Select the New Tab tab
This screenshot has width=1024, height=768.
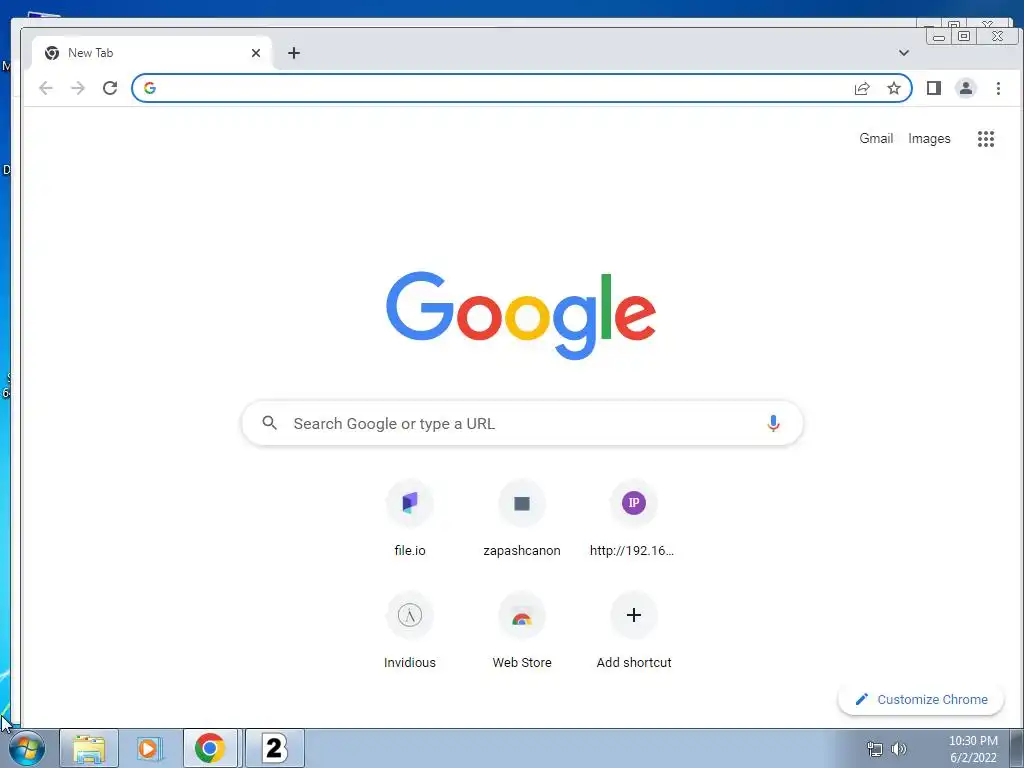(152, 53)
